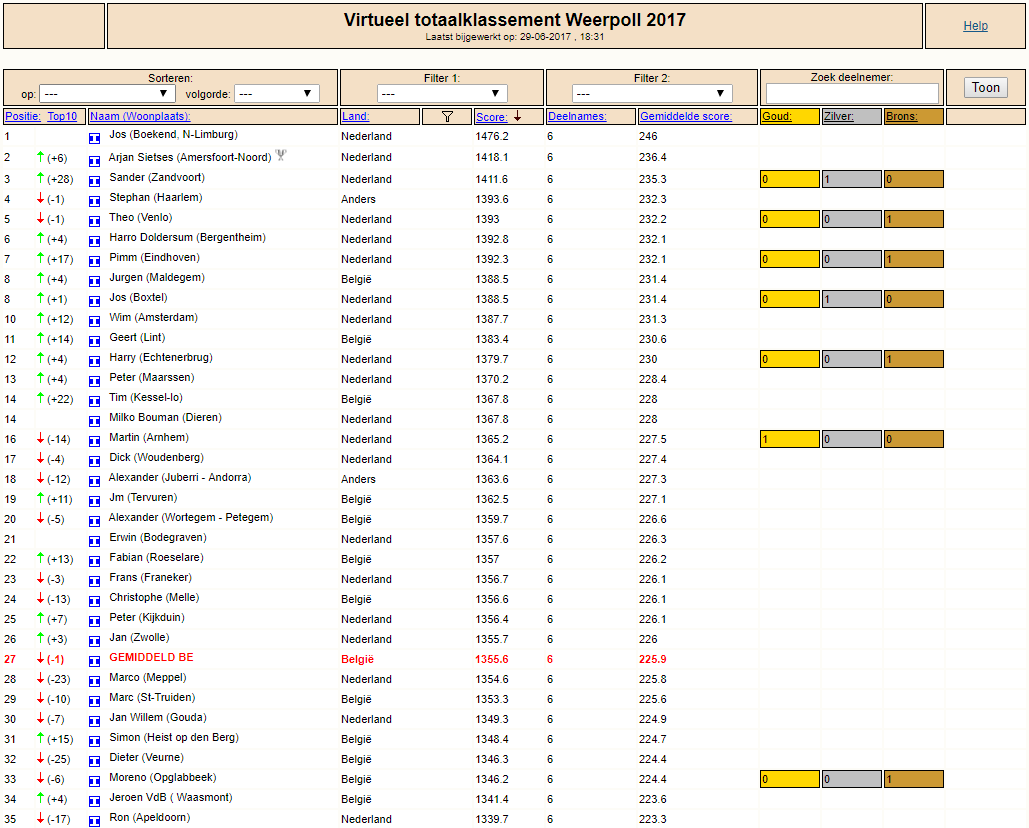Click the Goud column header
This screenshot has height=828, width=1029.
(776, 116)
